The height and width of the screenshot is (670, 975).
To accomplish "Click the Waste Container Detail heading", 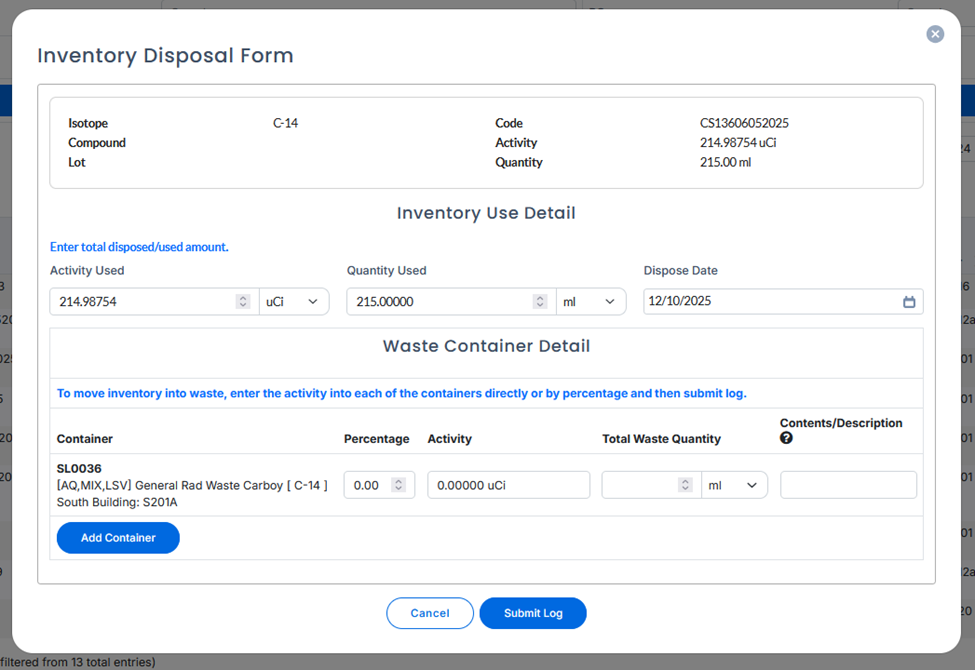I will pos(486,346).
